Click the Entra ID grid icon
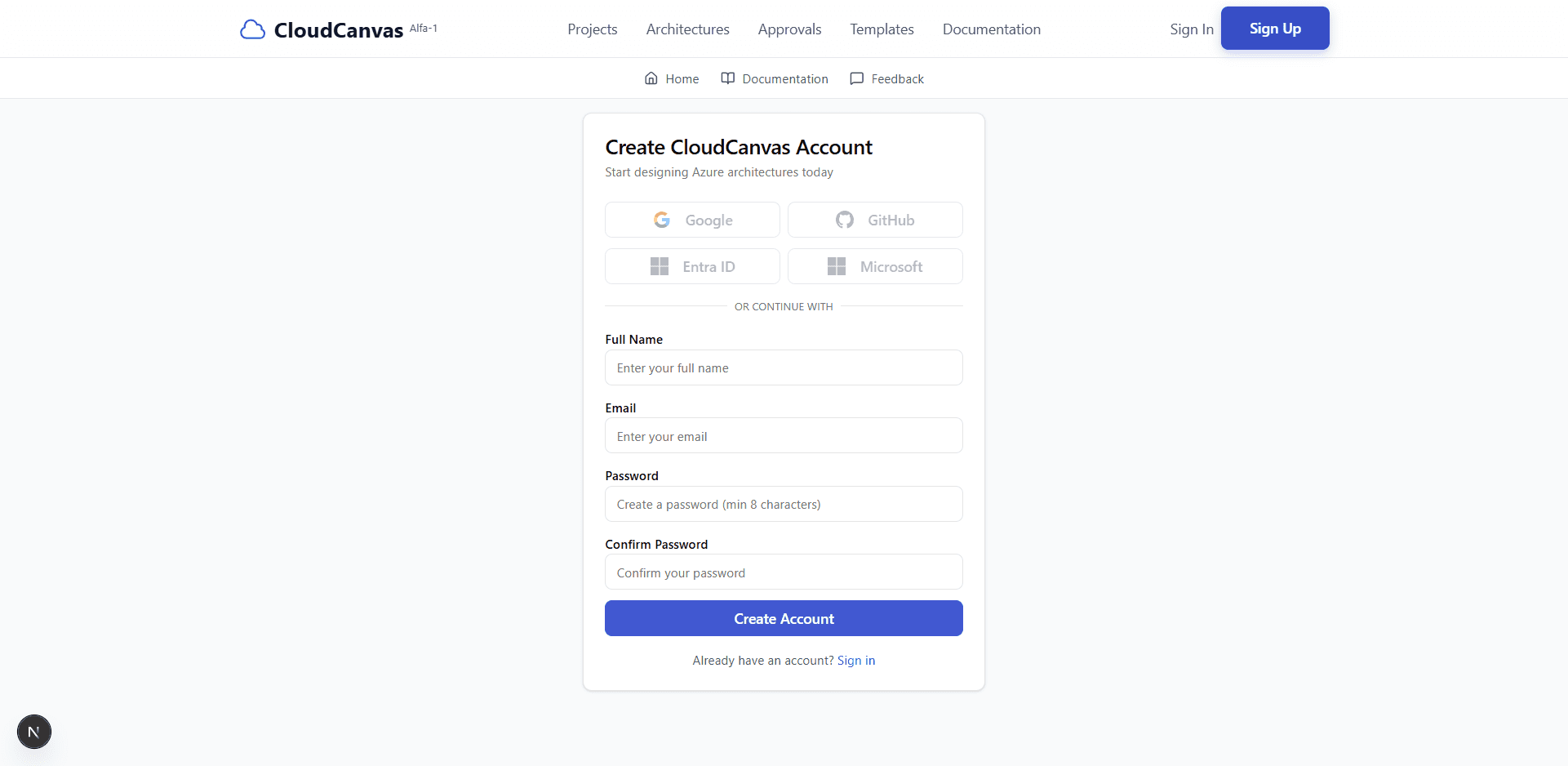Viewport: 1568px width, 766px height. click(660, 265)
